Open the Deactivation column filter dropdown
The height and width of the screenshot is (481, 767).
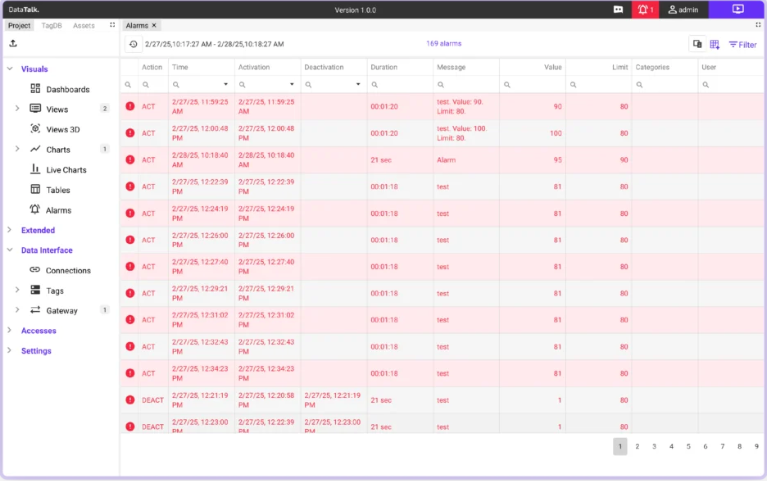point(358,84)
